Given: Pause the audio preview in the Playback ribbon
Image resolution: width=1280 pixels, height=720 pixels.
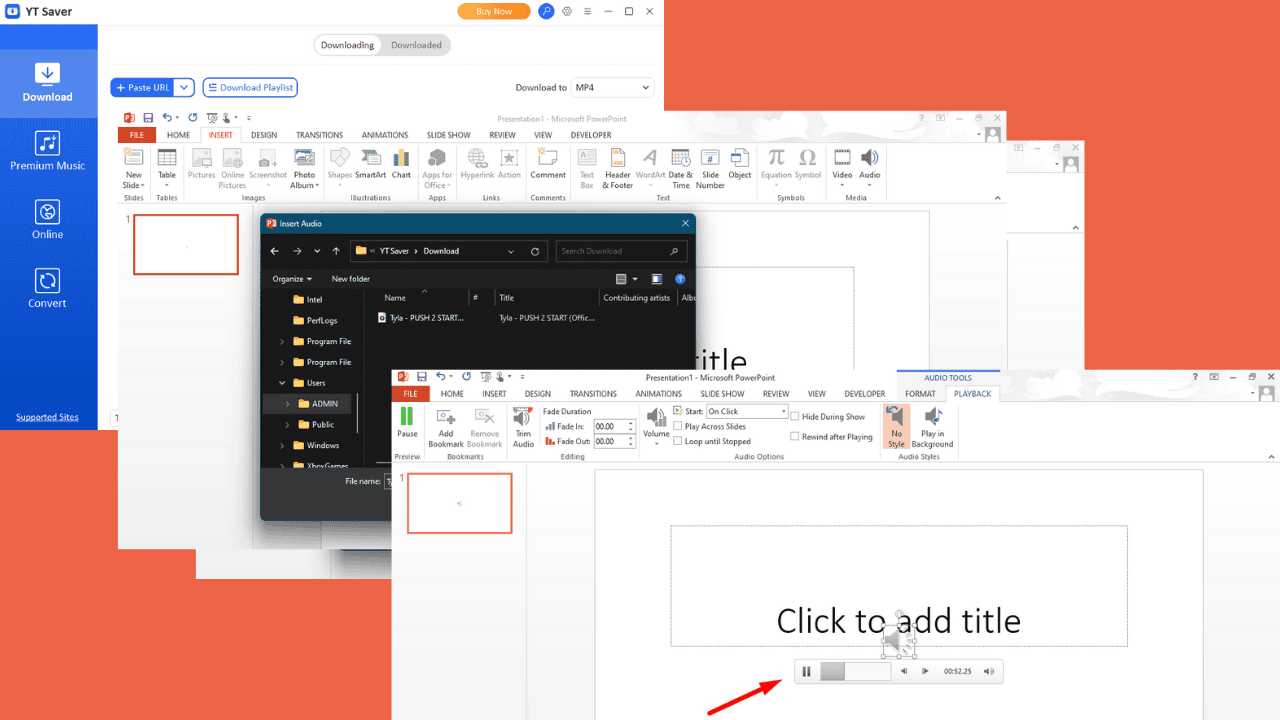Looking at the screenshot, I should 407,422.
